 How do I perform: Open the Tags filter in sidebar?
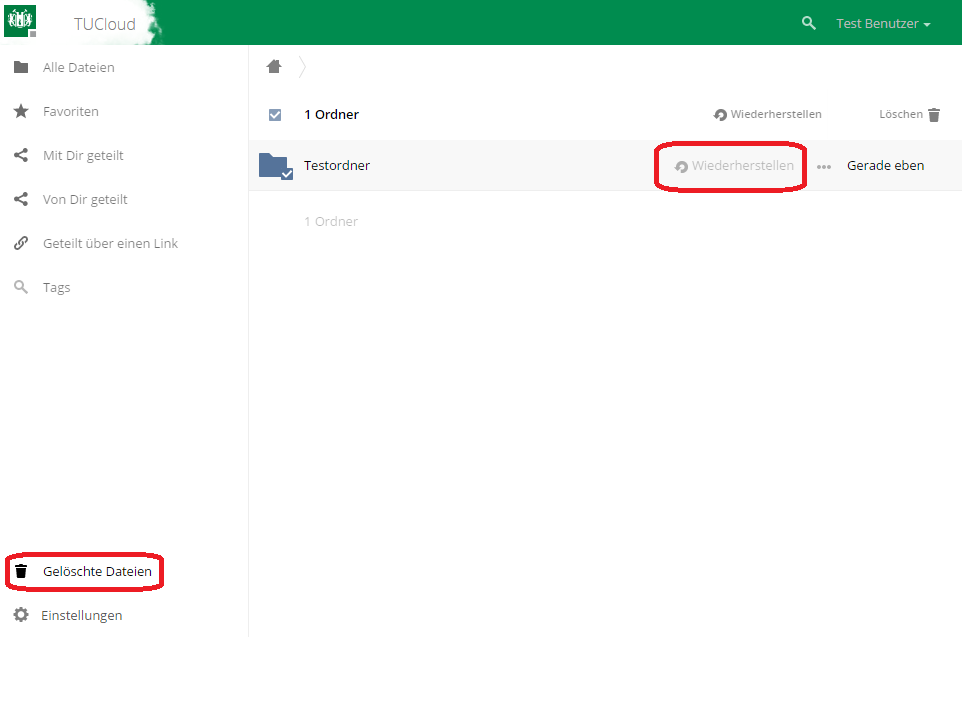[56, 288]
